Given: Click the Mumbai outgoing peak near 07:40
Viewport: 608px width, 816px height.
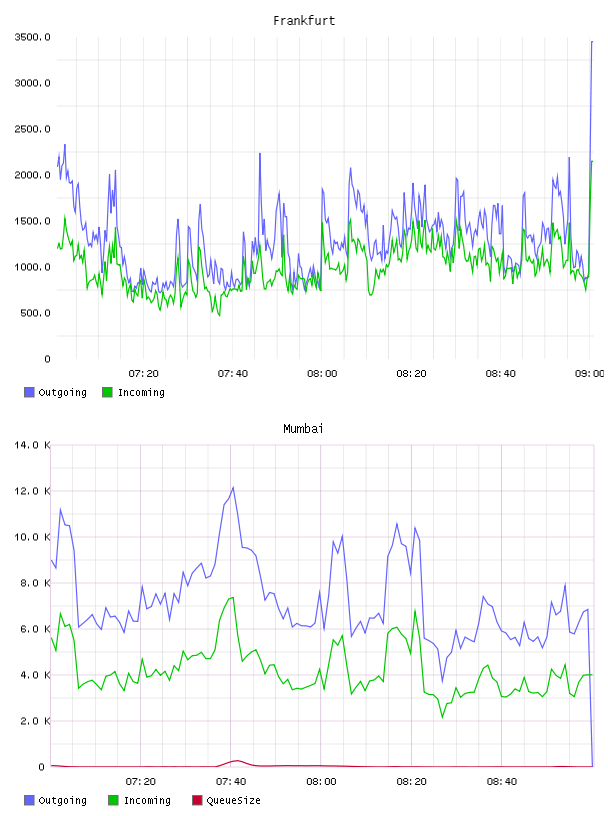Looking at the screenshot, I should 233,488.
